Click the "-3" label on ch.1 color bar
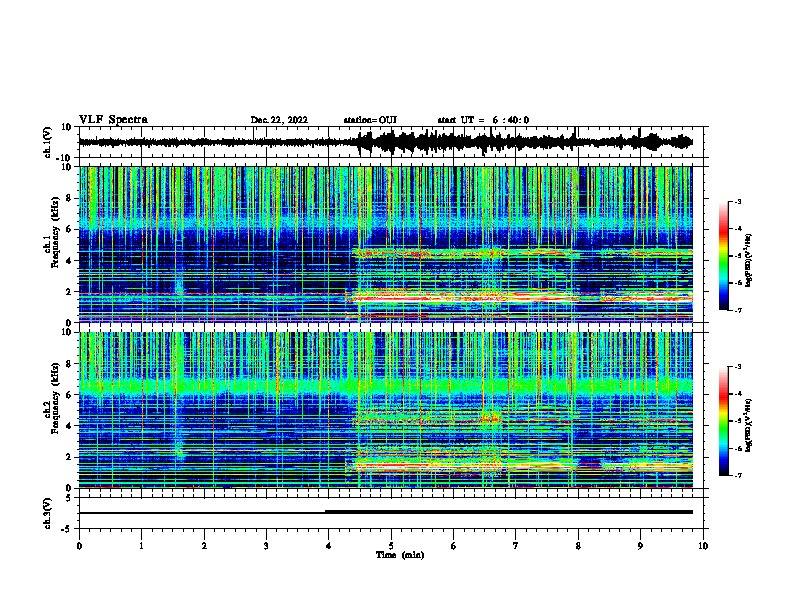This screenshot has height=612, width=792. [x=737, y=201]
